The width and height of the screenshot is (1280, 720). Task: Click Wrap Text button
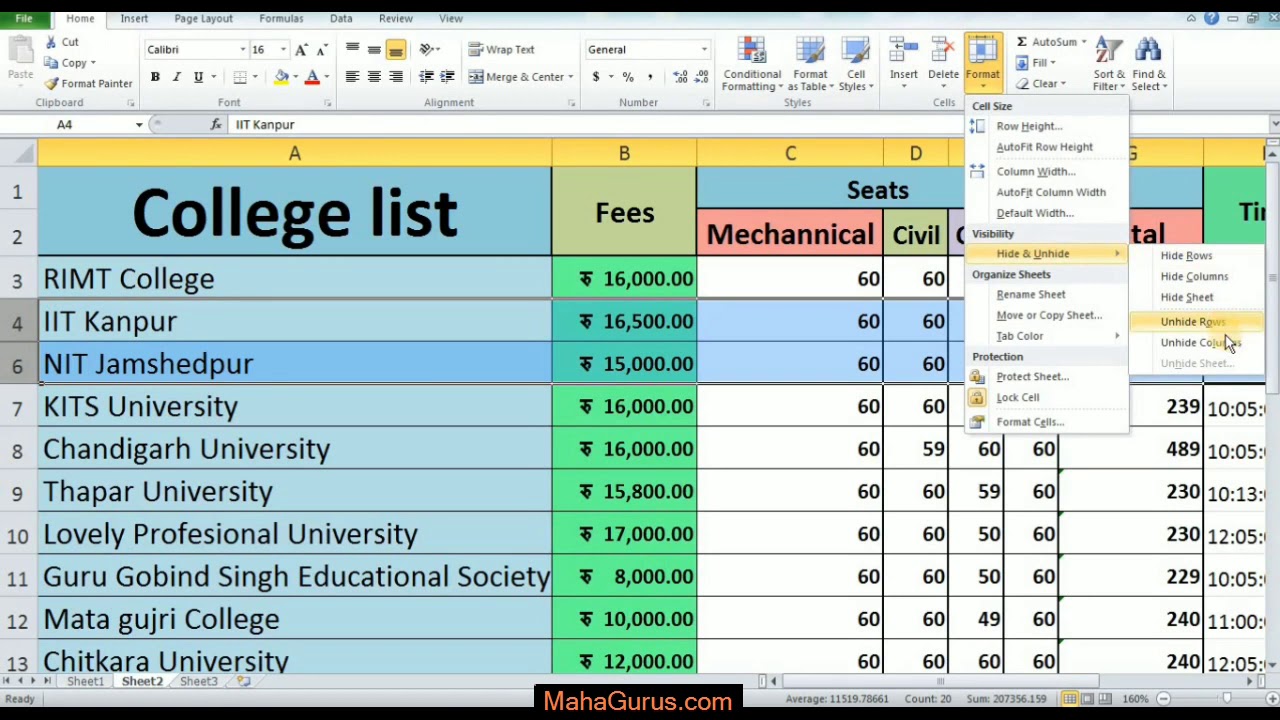pyautogui.click(x=502, y=49)
